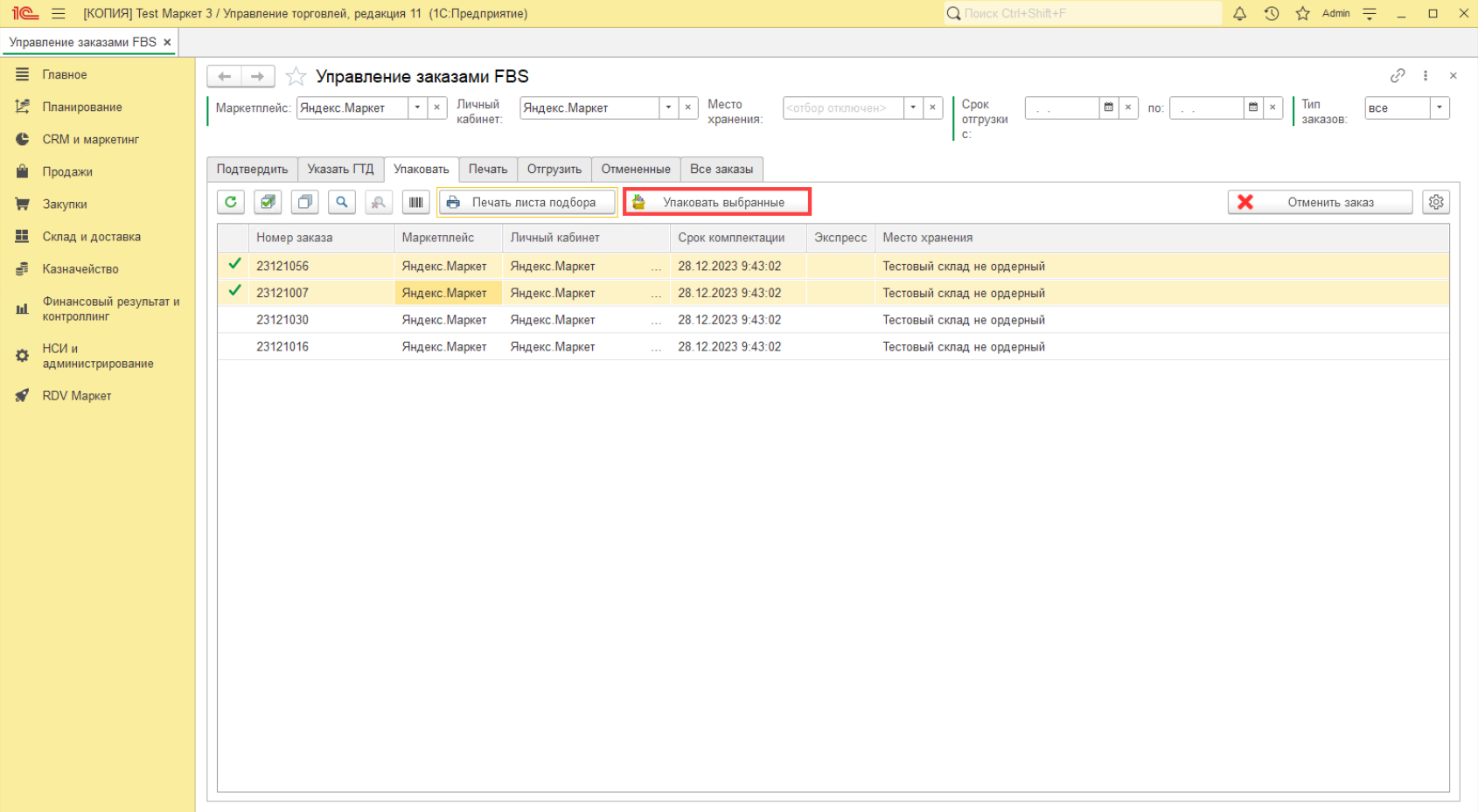Image resolution: width=1478 pixels, height=812 pixels.
Task: Open Планирование section in sidebar
Action: coord(82,108)
